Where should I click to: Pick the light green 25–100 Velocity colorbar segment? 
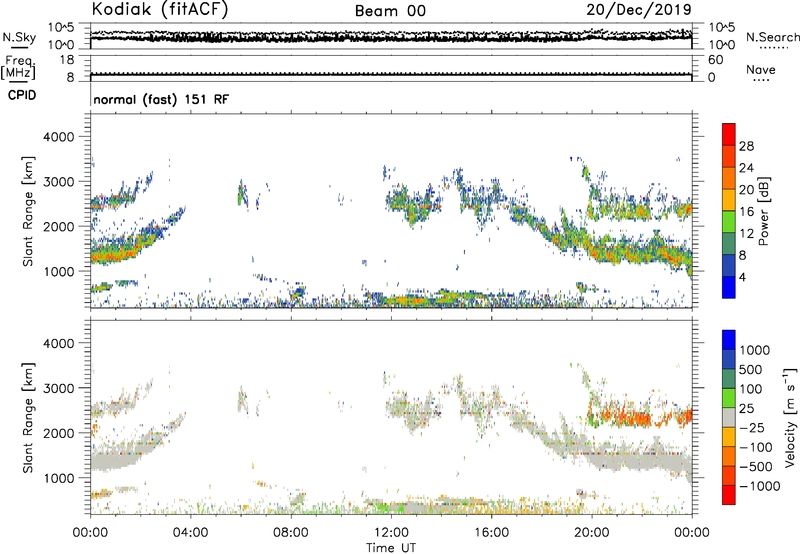pyautogui.click(x=729, y=398)
